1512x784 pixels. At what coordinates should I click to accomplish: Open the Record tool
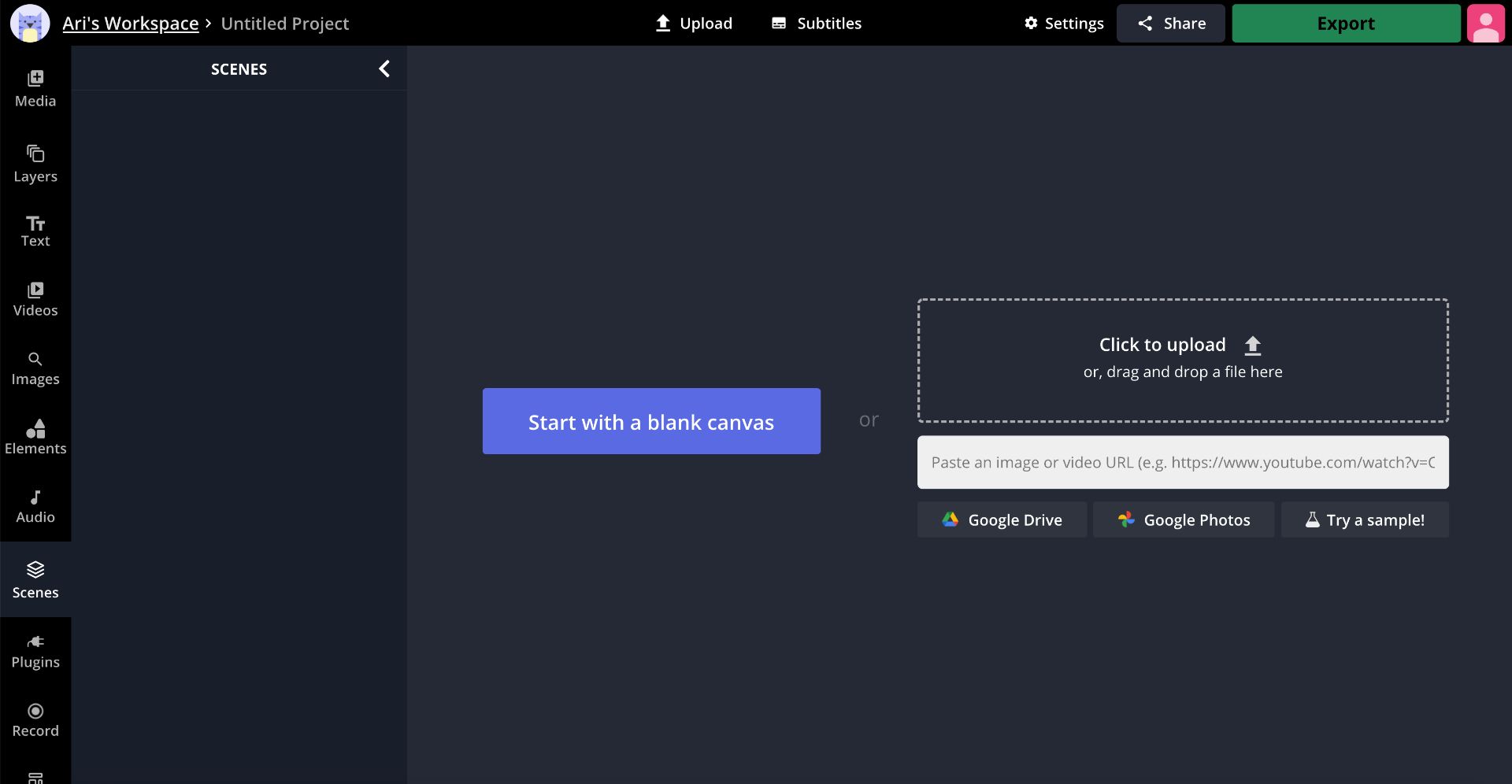coord(35,720)
